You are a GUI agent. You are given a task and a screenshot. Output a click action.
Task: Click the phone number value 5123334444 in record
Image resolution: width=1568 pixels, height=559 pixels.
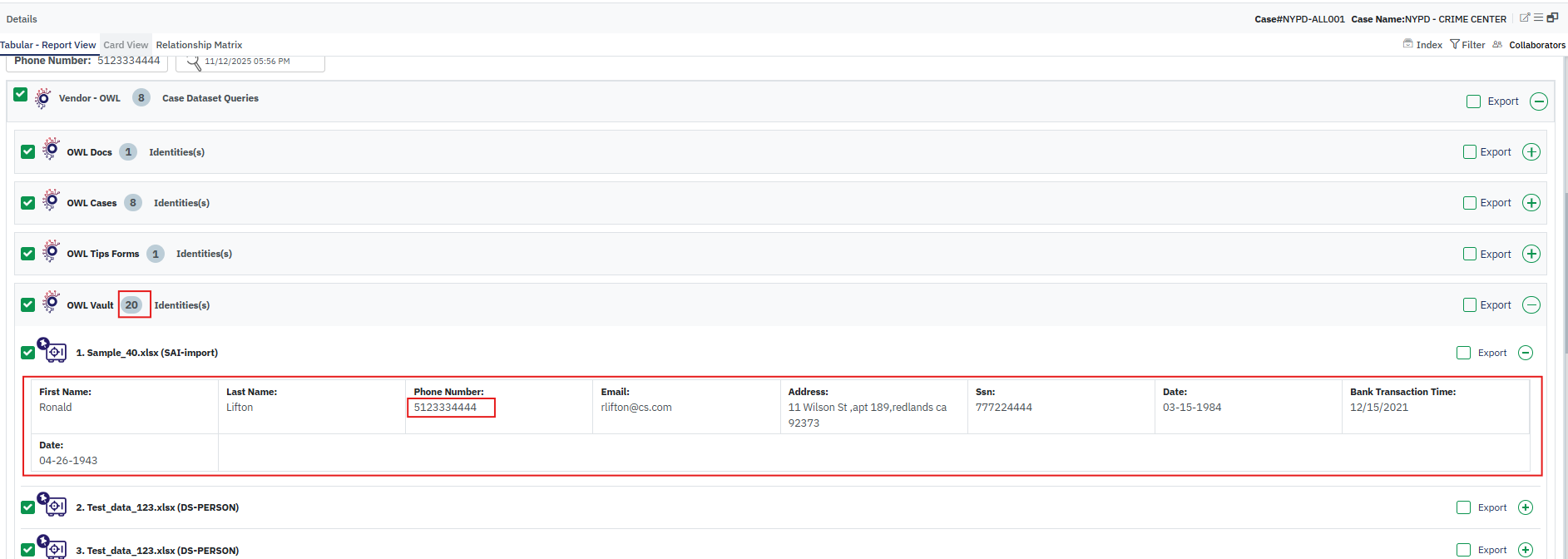tap(446, 408)
